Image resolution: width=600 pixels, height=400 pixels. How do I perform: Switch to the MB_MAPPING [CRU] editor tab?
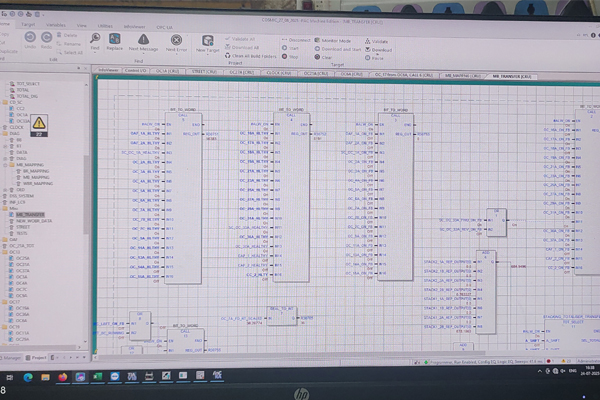pyautogui.click(x=463, y=75)
